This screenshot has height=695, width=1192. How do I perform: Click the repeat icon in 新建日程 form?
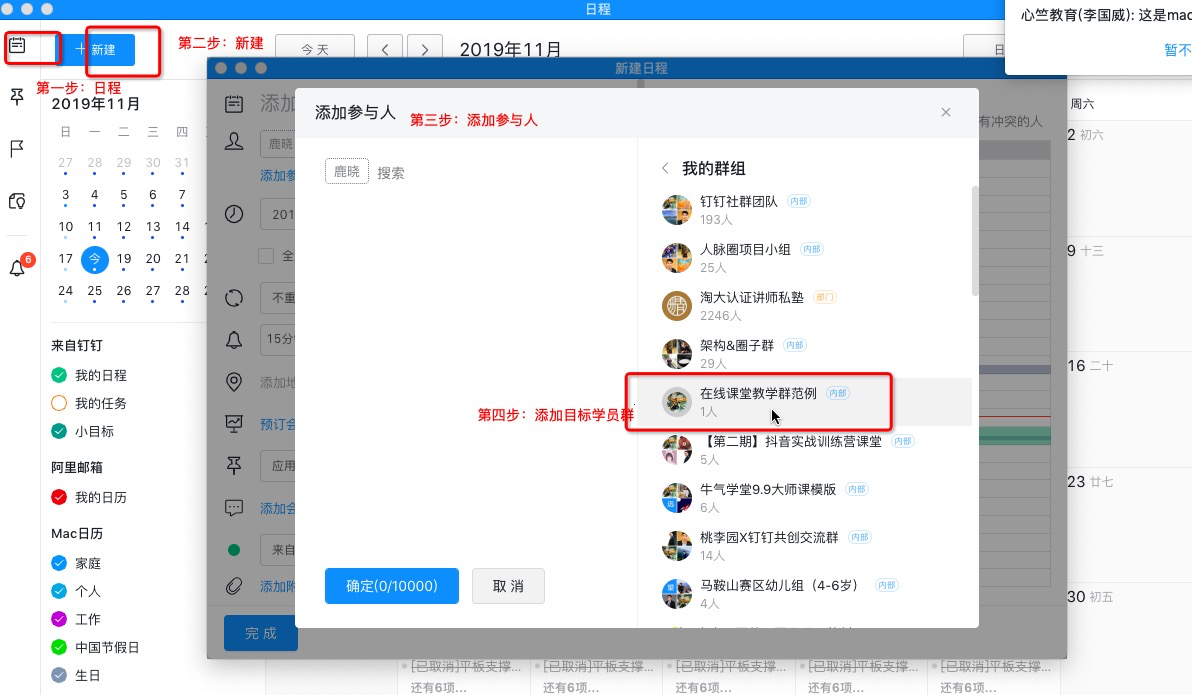click(234, 298)
